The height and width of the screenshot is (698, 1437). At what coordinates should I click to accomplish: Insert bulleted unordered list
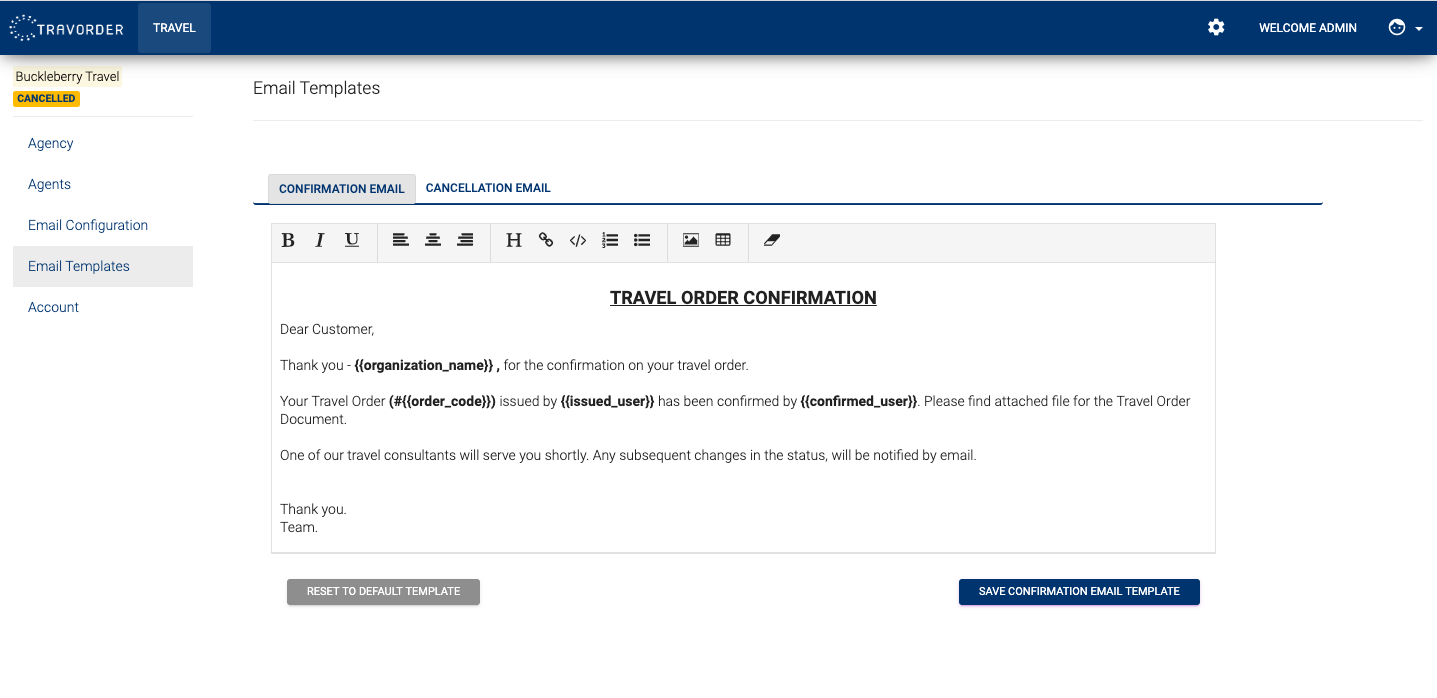(642, 240)
